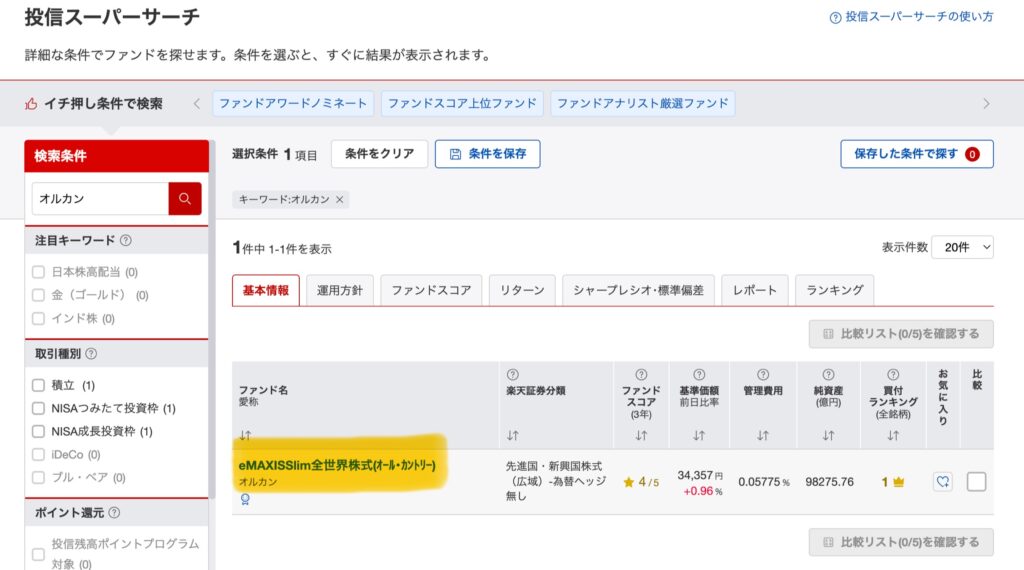Switch to the リターン tab
1024x570 pixels.
tap(522, 290)
